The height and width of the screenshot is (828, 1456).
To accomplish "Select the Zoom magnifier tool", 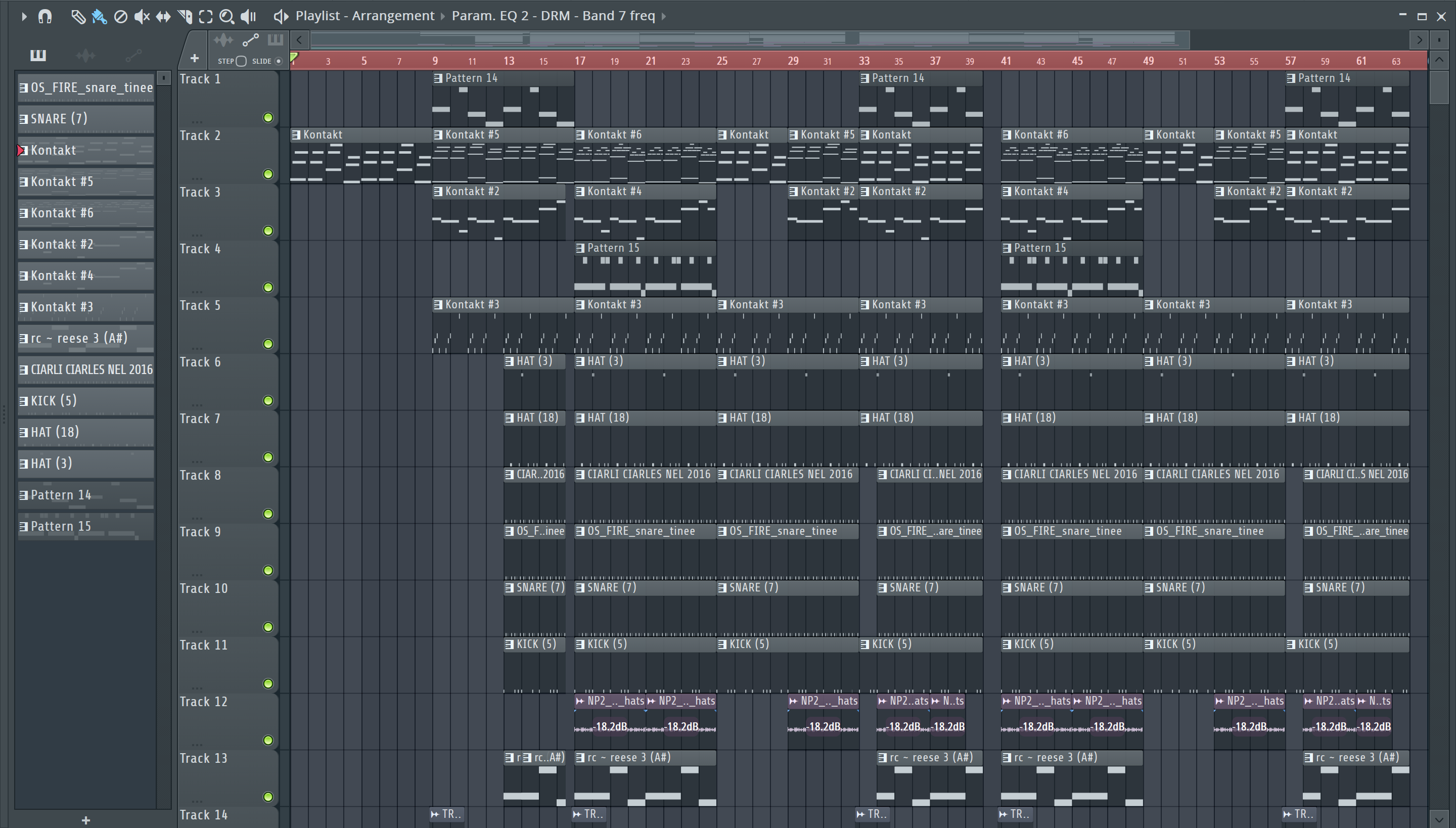I will pos(227,17).
